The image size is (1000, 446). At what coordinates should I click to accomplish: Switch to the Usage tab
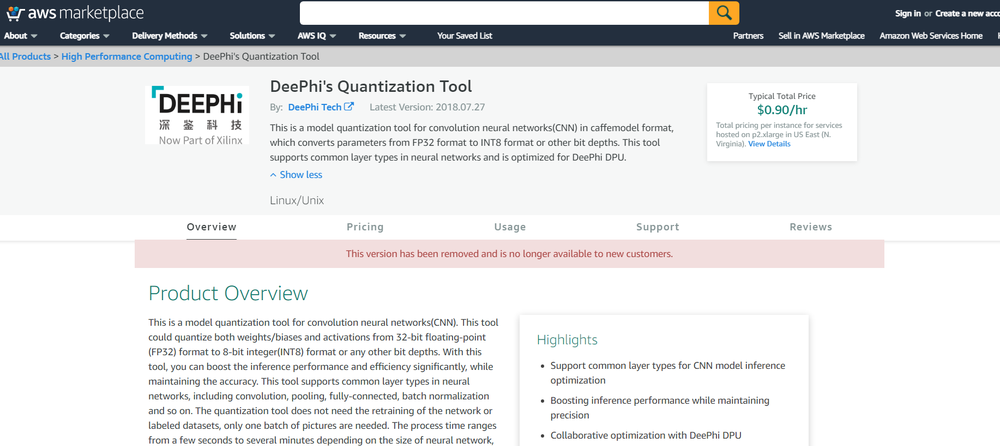coord(510,227)
